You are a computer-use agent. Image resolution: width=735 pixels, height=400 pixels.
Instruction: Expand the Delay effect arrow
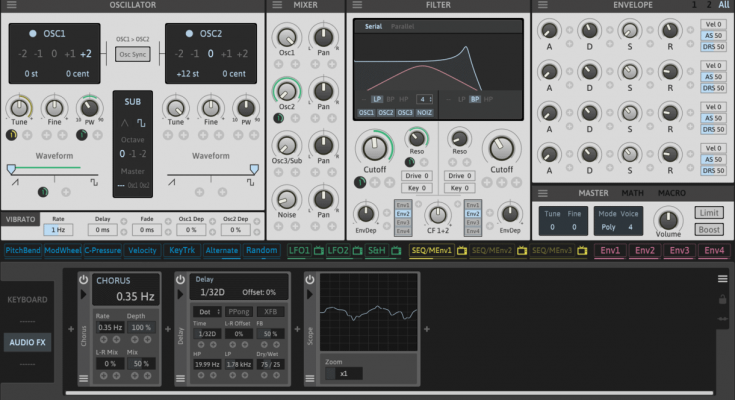(180, 294)
